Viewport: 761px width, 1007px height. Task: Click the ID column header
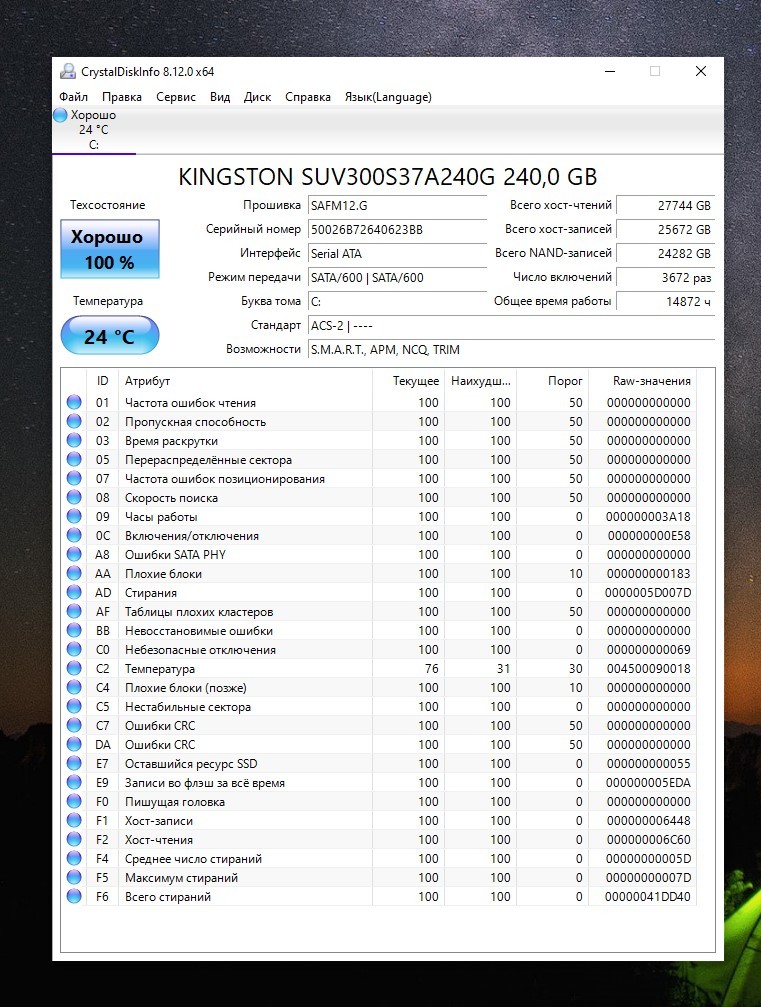[102, 381]
